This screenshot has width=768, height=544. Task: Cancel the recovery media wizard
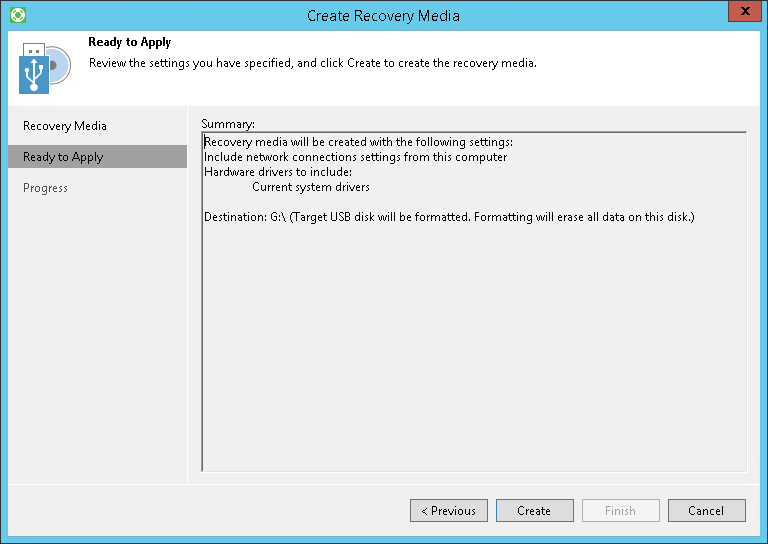[x=706, y=511]
